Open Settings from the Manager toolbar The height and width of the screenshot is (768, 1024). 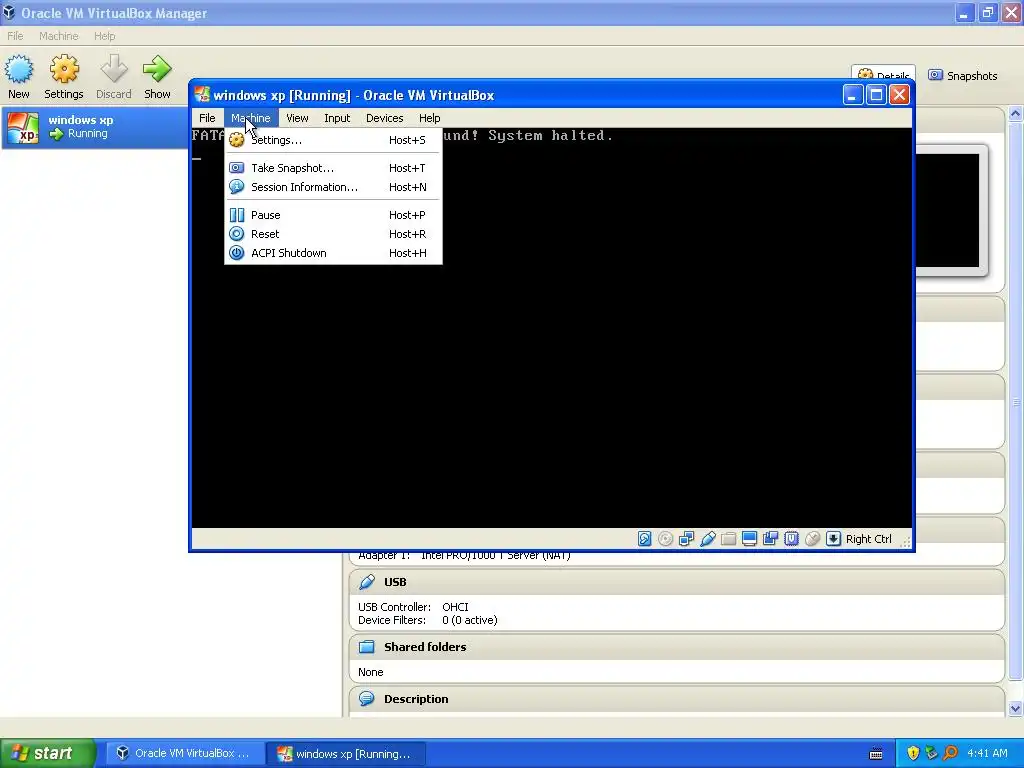64,77
